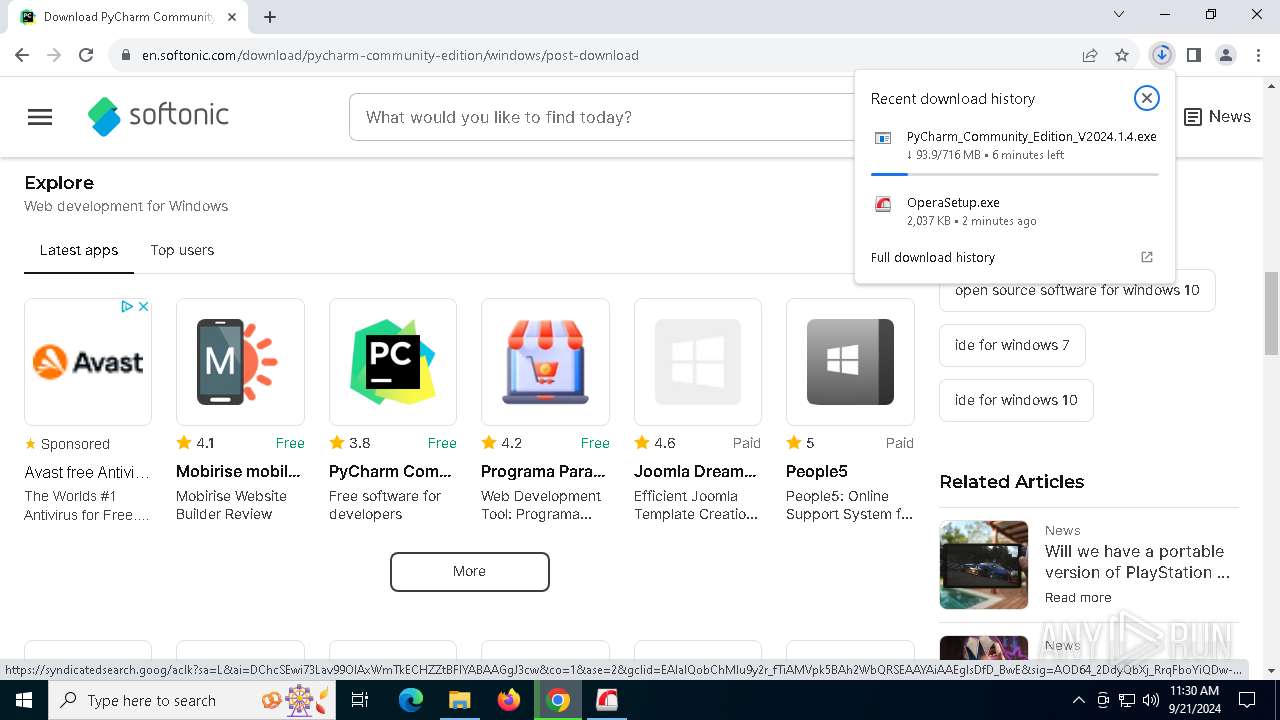This screenshot has width=1280, height=720.
Task: Click the AdChoices icon on Avast ad
Action: tap(127, 307)
